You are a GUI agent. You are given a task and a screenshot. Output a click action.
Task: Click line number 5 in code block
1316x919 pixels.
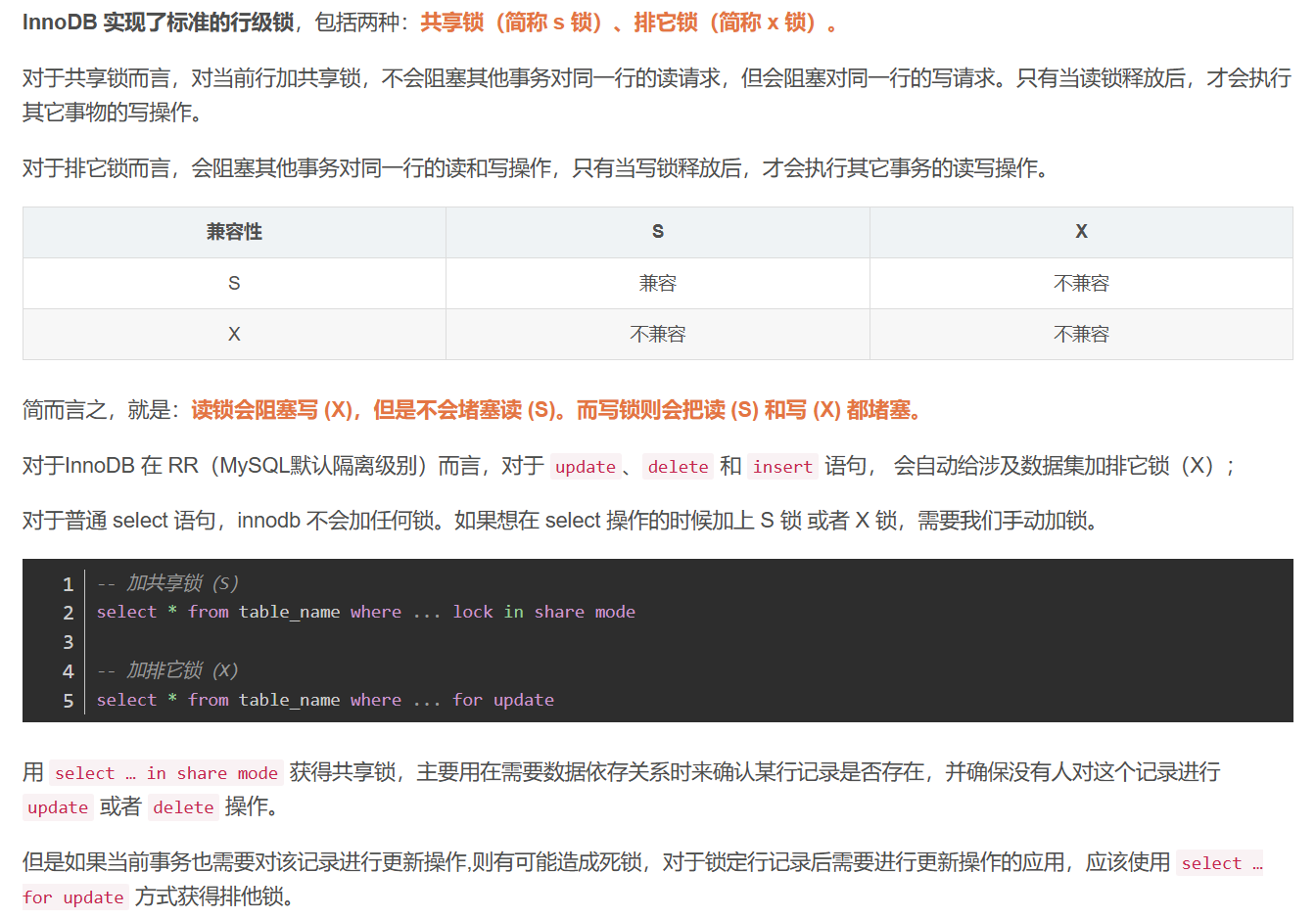tap(68, 701)
